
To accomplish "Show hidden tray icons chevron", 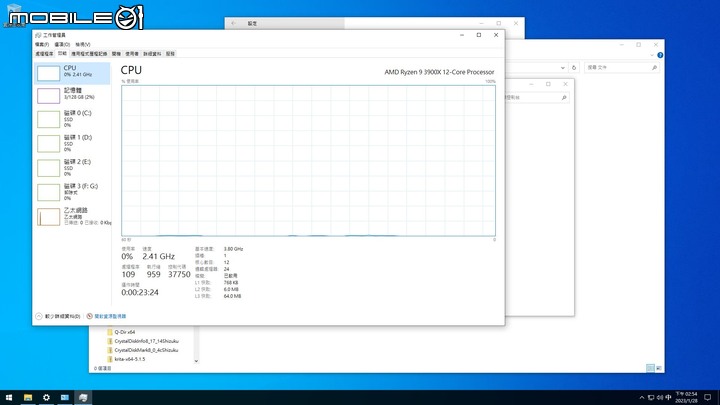I will [x=641, y=398].
